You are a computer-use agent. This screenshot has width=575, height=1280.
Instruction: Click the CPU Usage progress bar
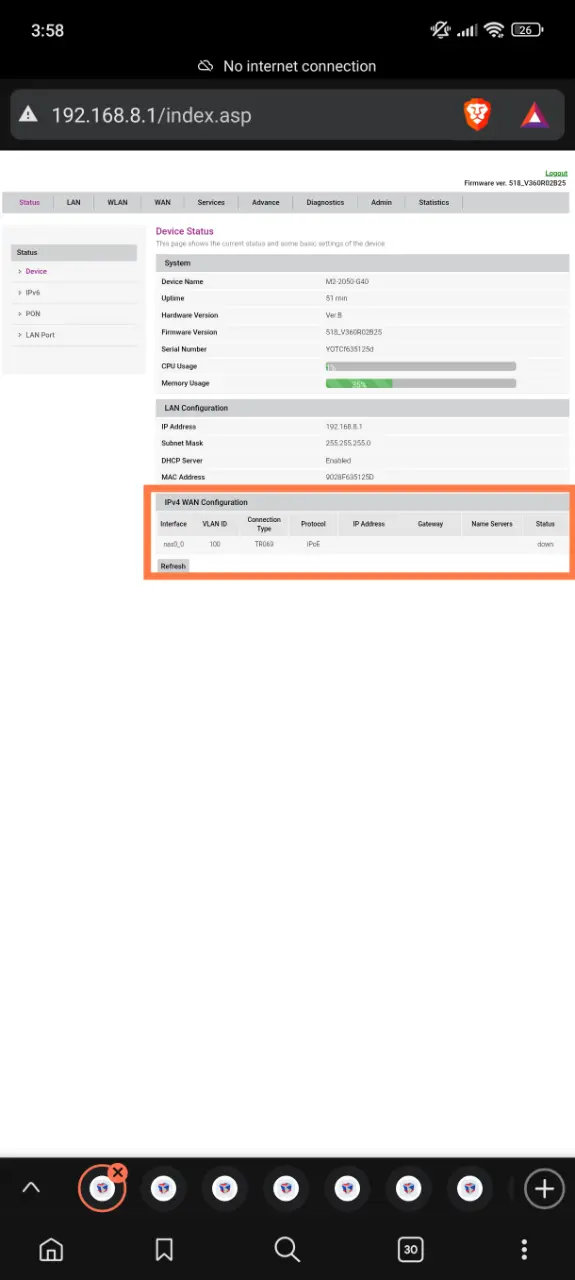pos(421,367)
